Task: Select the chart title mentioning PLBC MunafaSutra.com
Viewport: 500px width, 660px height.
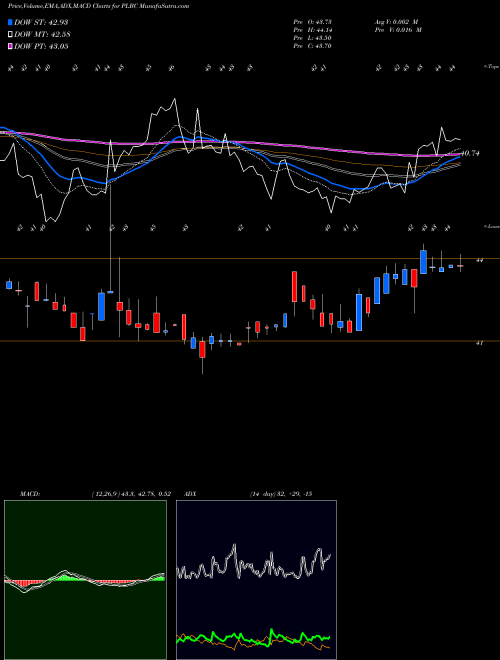Action: coord(98,6)
